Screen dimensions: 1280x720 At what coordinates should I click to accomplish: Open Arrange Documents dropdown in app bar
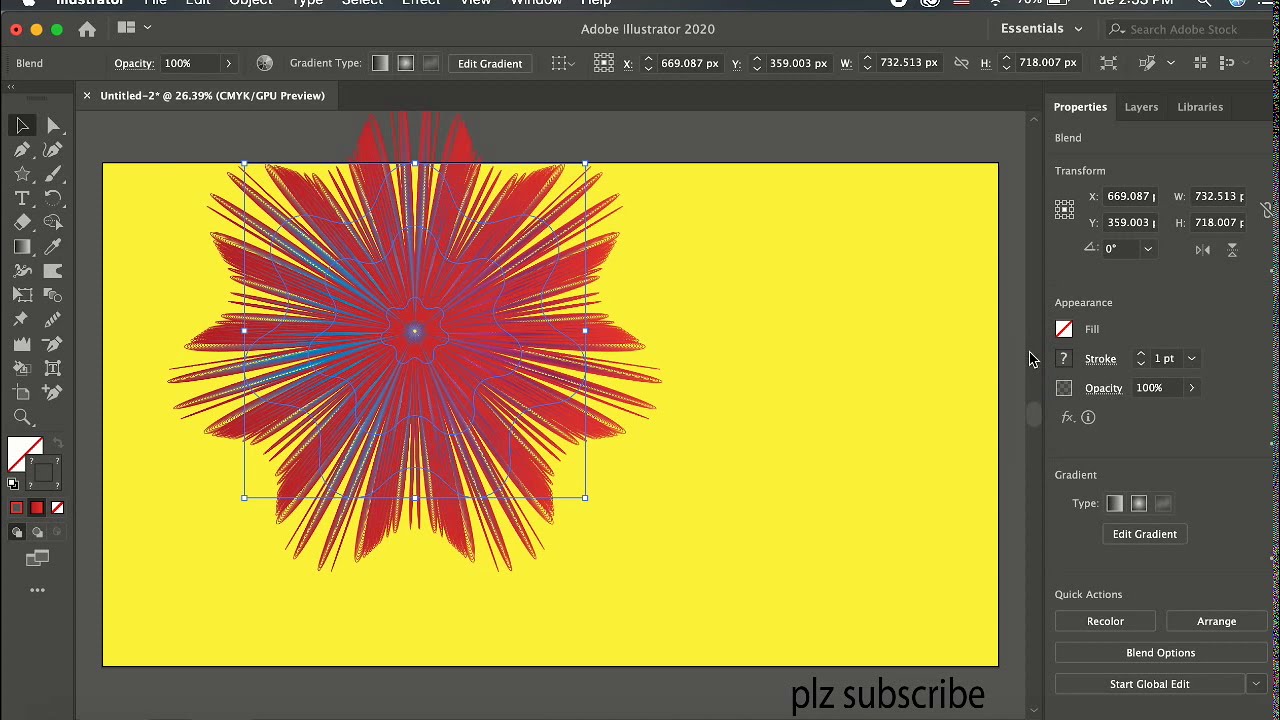pyautogui.click(x=133, y=29)
